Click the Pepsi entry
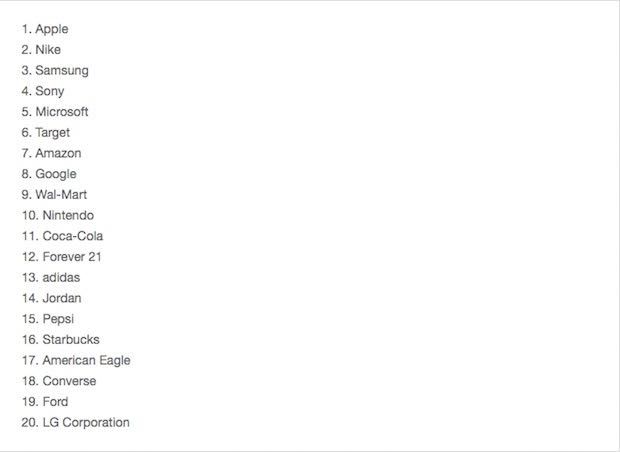The width and height of the screenshot is (620, 452). [x=47, y=319]
